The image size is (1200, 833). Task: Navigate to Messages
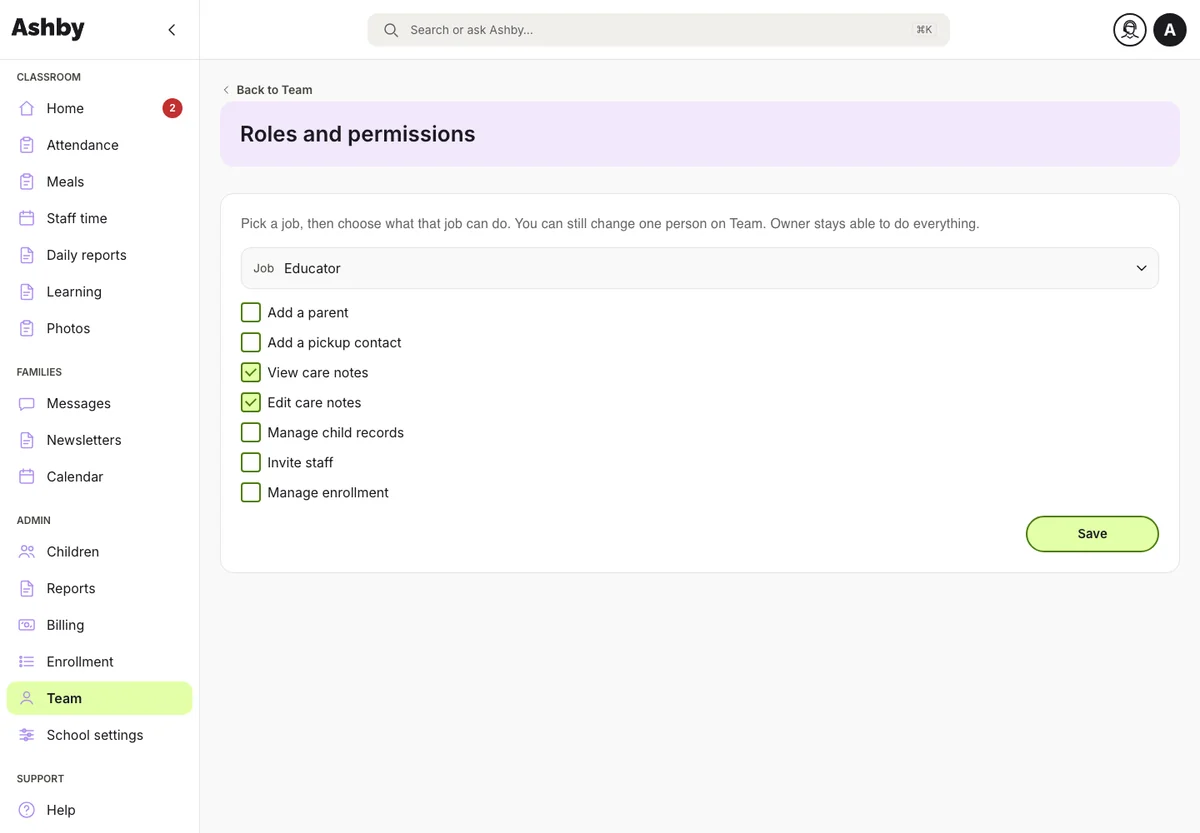[99, 404]
